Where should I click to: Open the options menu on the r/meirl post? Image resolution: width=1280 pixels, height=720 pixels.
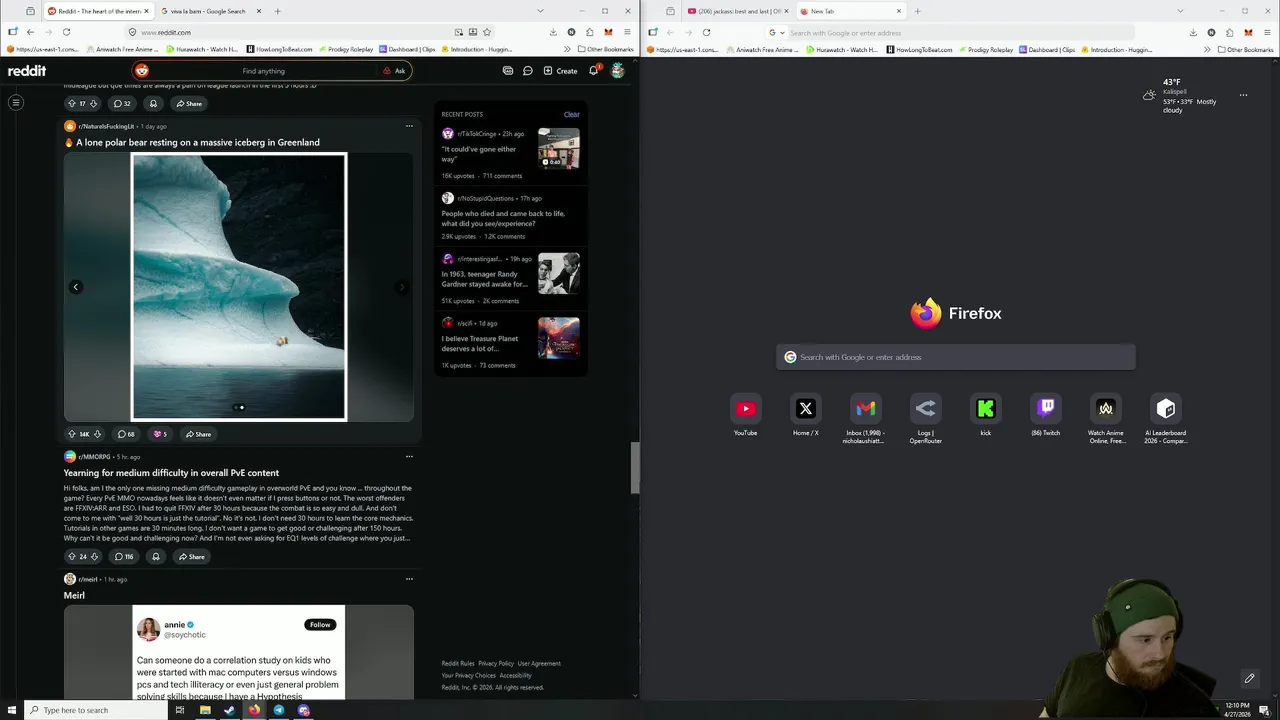409,579
